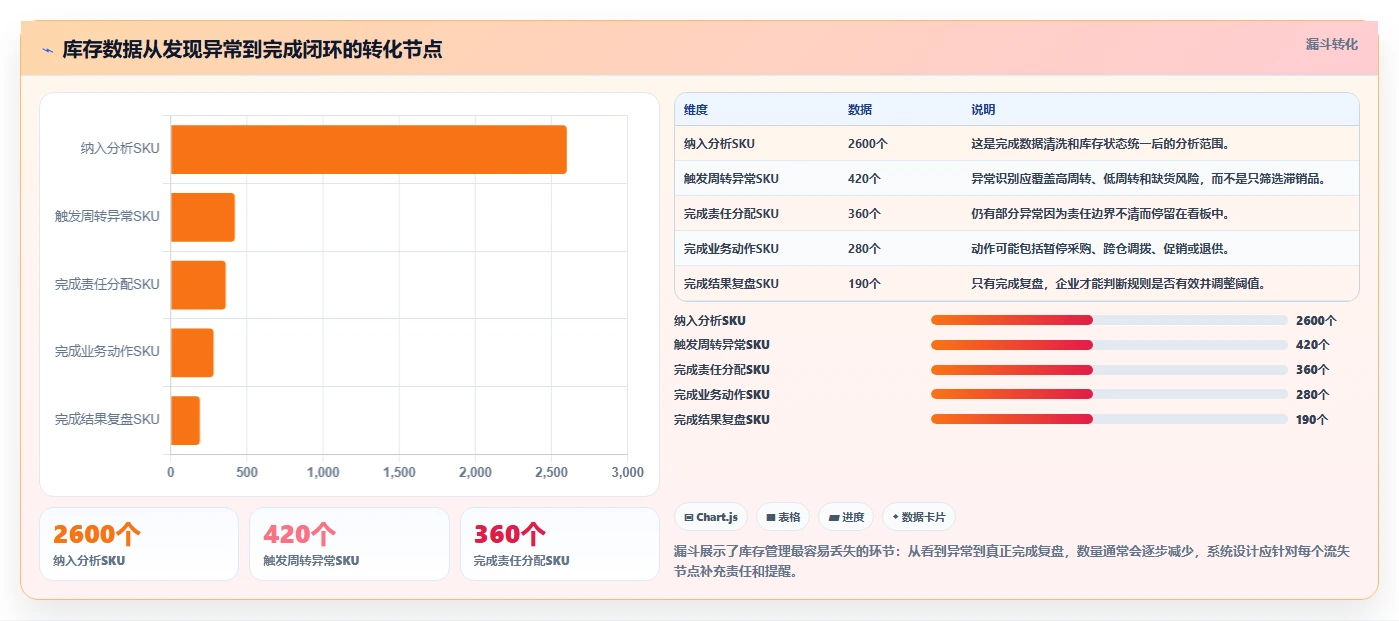This screenshot has height=621, width=1399.
Task: Click the 420个 cell in the table
Action: (864, 179)
